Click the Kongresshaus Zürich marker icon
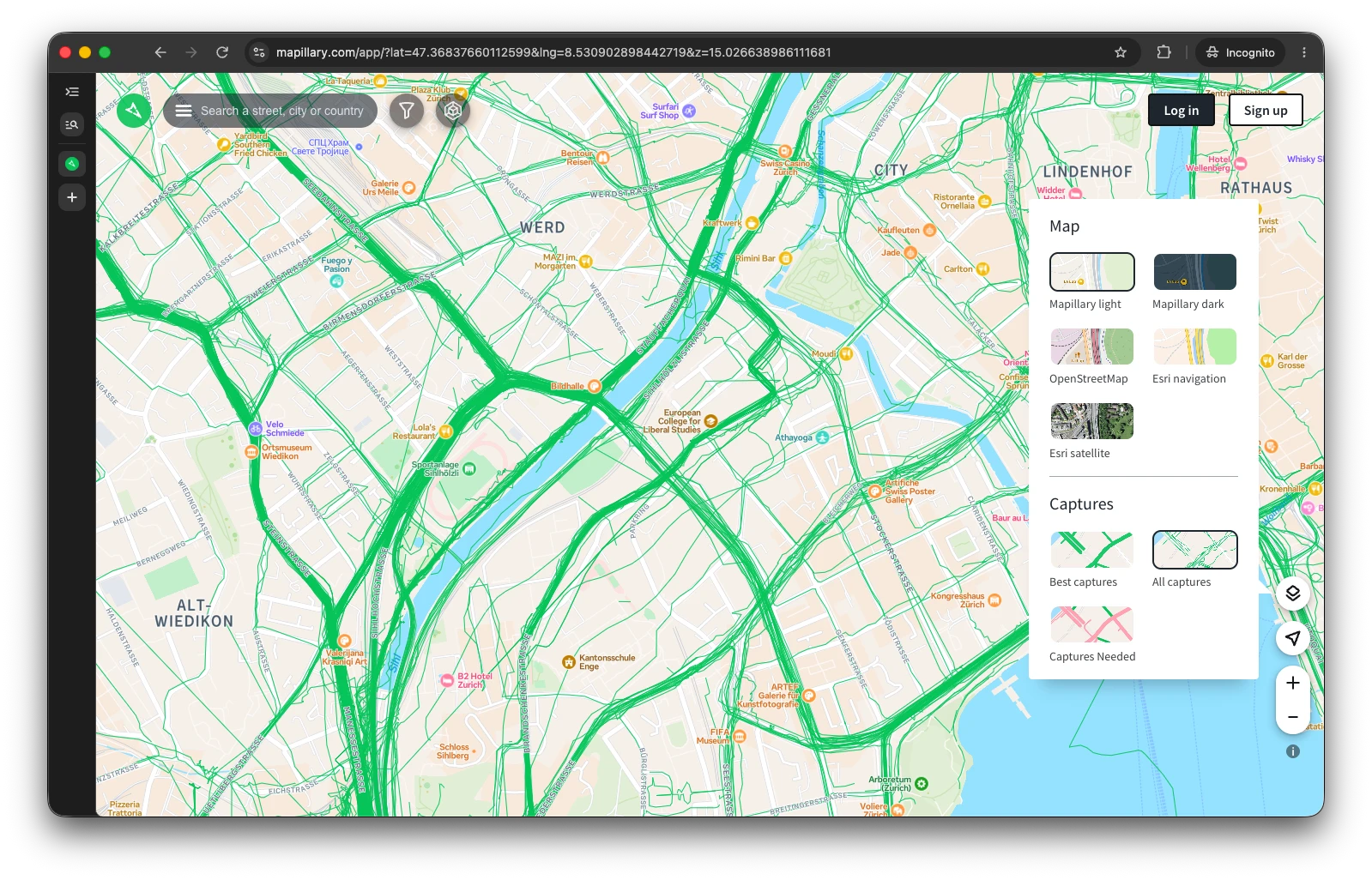The width and height of the screenshot is (1372, 880). [994, 600]
